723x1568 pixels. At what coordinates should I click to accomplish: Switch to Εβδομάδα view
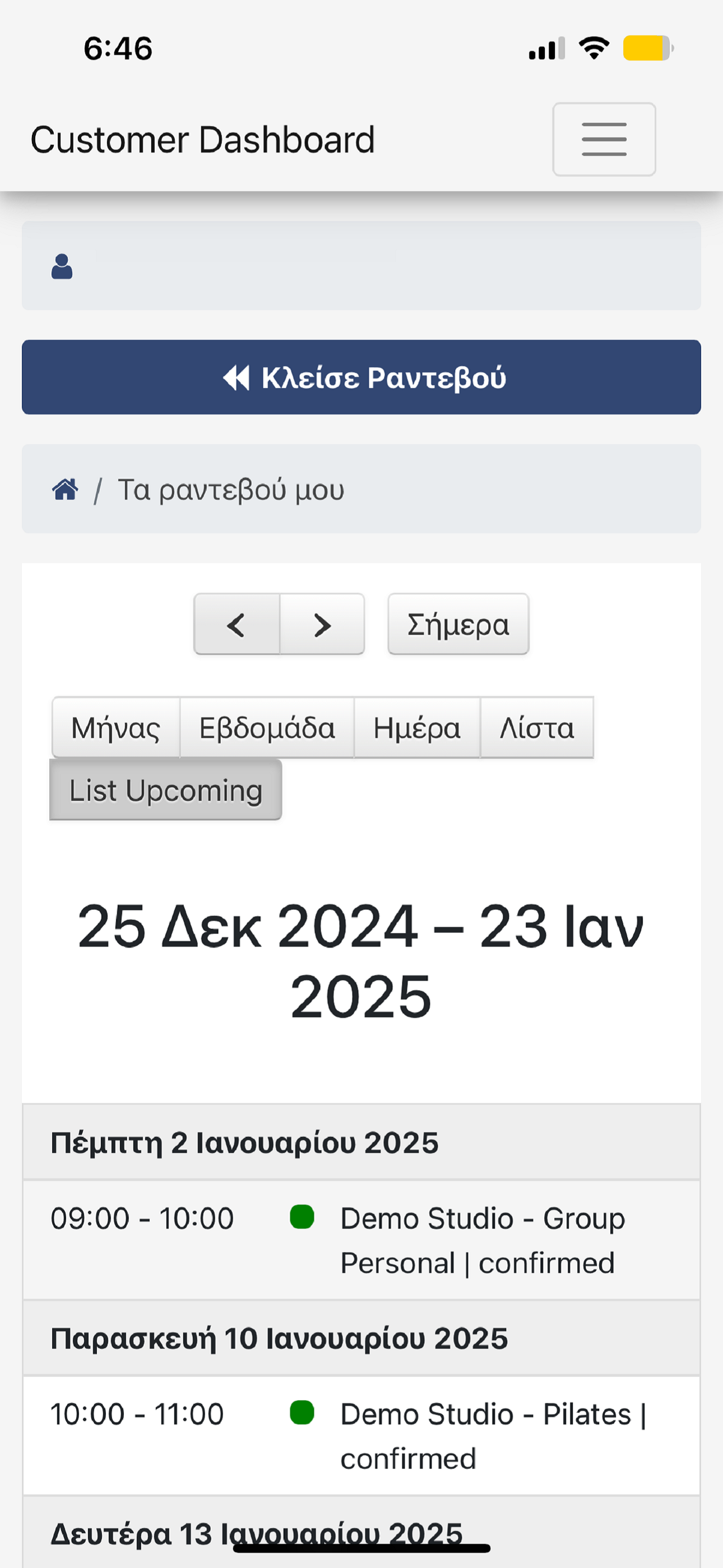267,728
